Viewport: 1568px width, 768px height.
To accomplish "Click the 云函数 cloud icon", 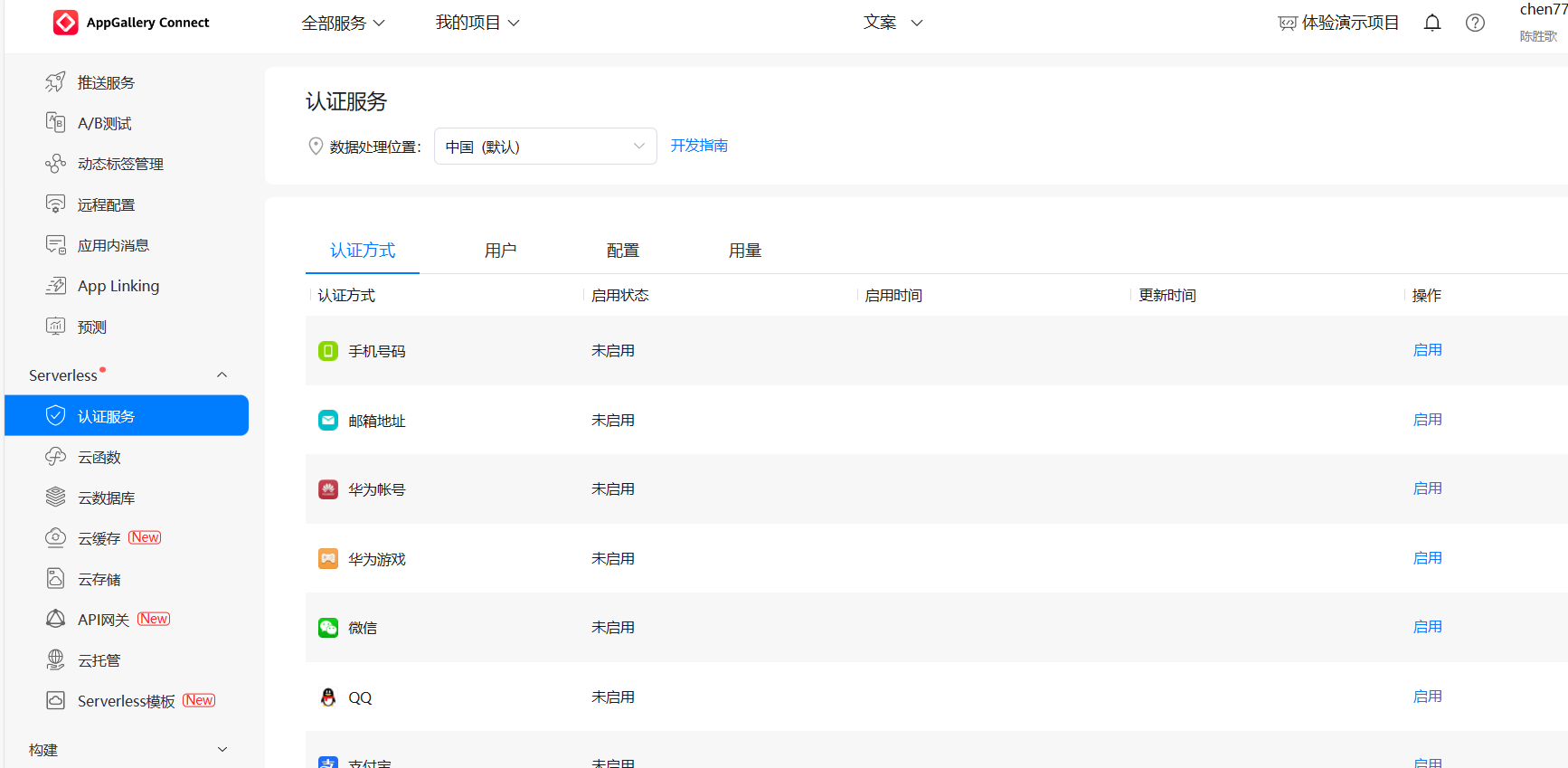I will (55, 457).
